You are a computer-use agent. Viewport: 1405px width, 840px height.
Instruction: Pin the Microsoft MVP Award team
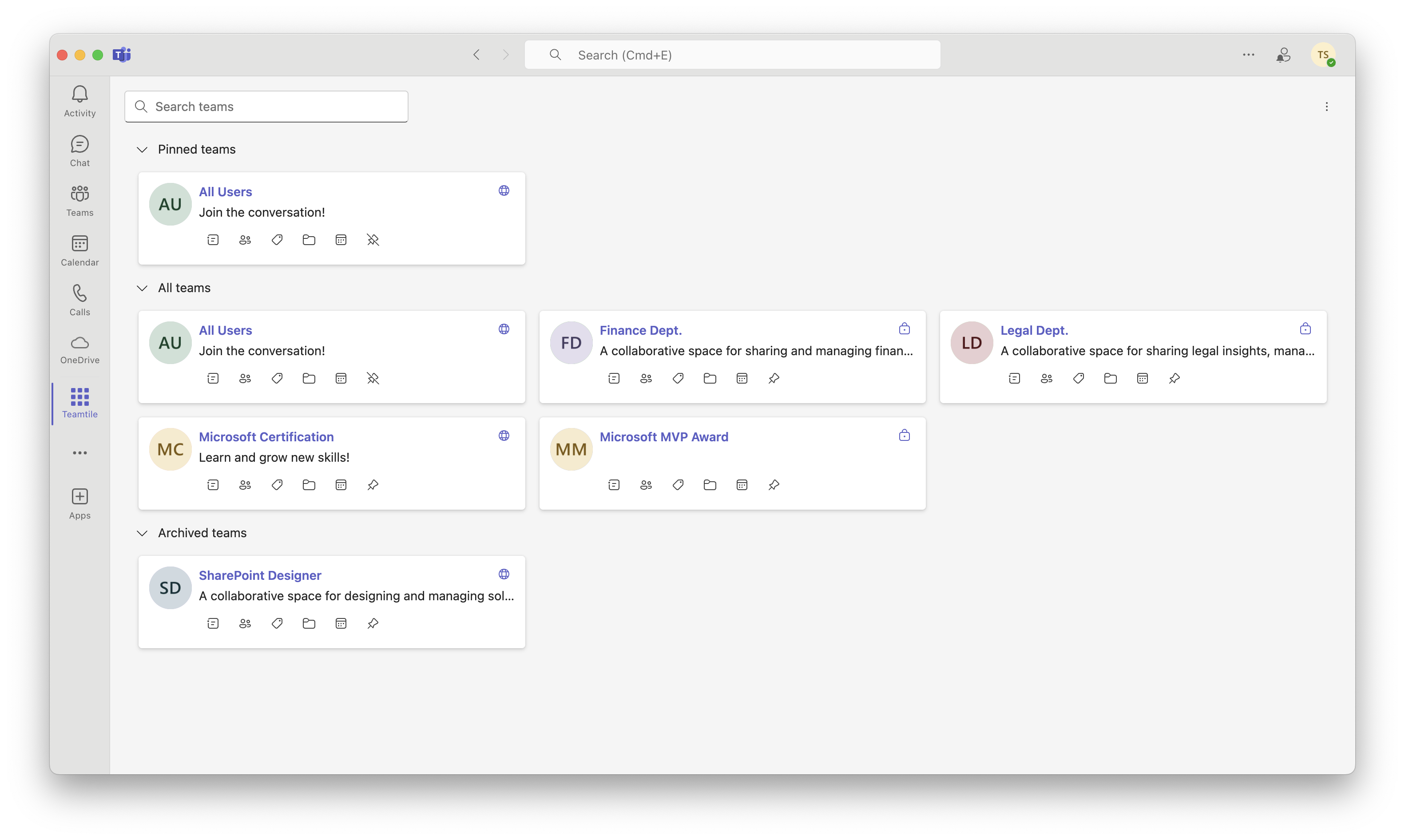774,484
